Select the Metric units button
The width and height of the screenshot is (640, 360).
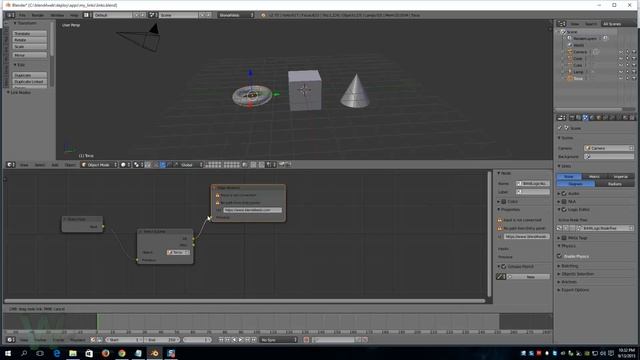pos(594,176)
